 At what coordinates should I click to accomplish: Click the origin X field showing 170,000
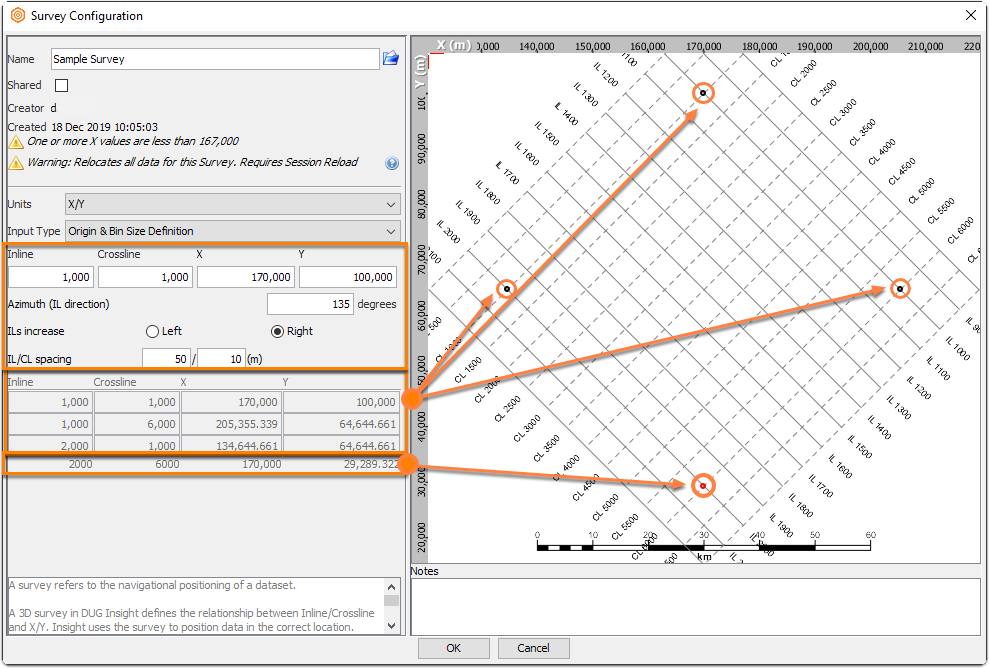pyautogui.click(x=245, y=277)
